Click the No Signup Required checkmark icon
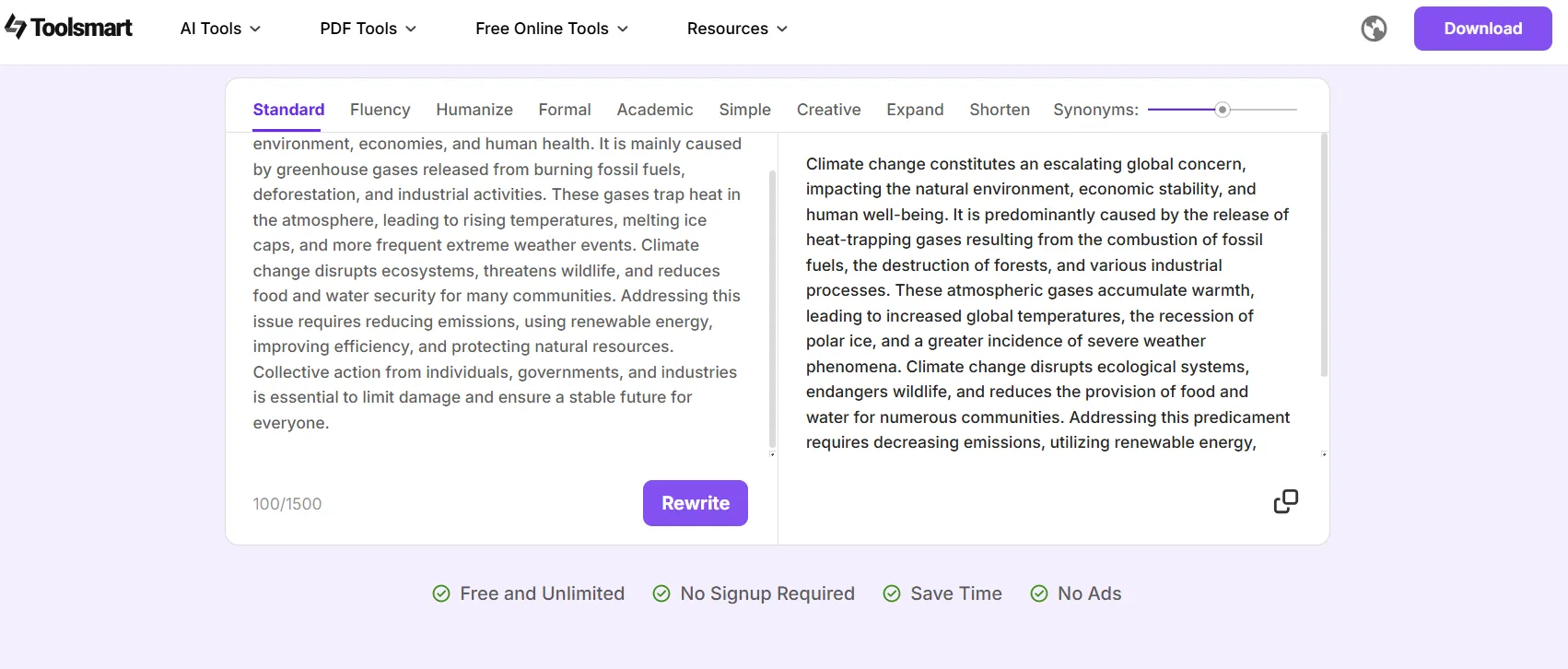The height and width of the screenshot is (669, 1568). (x=661, y=593)
